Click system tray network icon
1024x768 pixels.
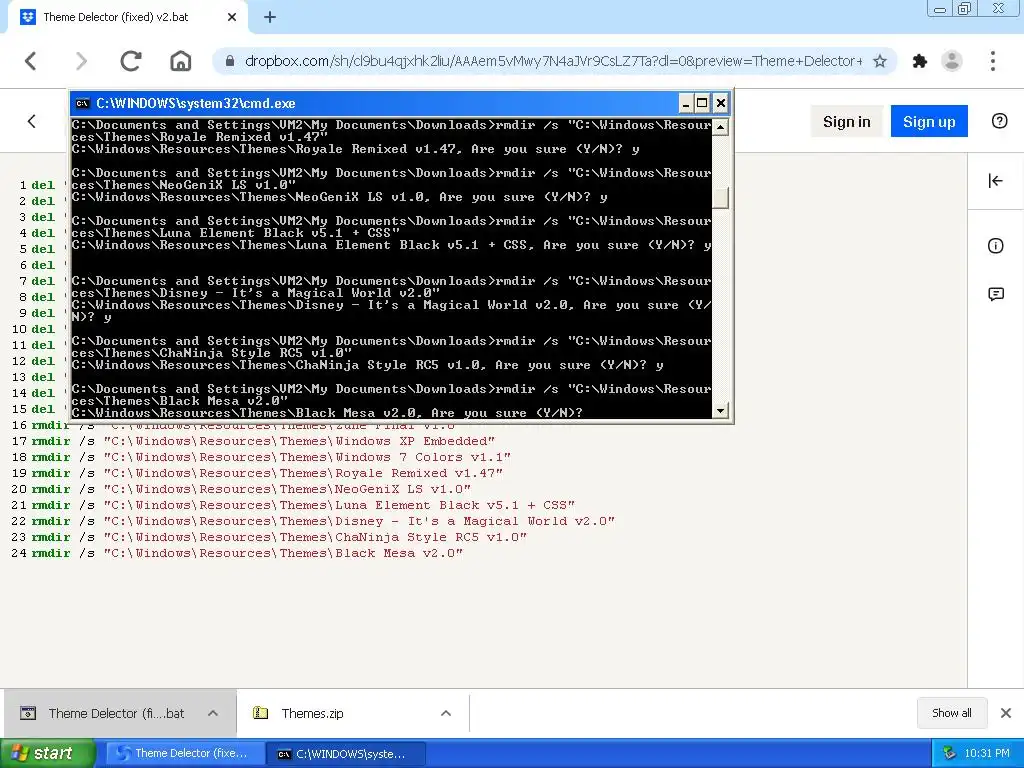point(949,754)
